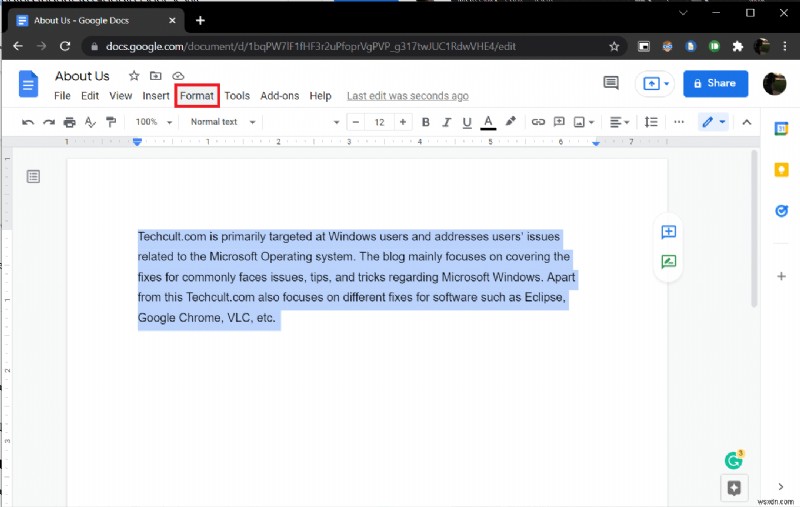Toggle bold formatting
The width and height of the screenshot is (800, 507).
pos(425,122)
